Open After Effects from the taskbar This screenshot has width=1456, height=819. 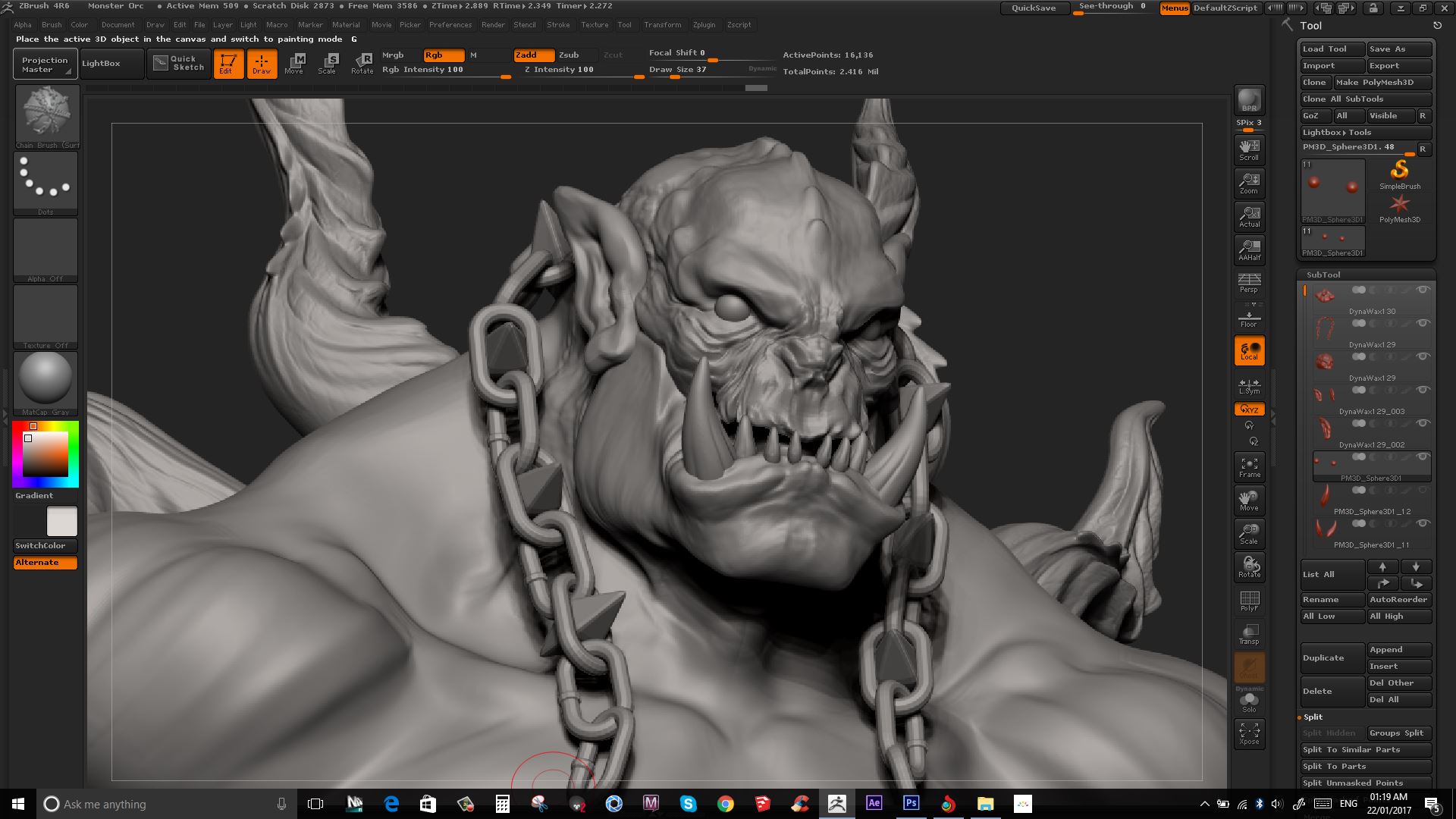[x=874, y=804]
